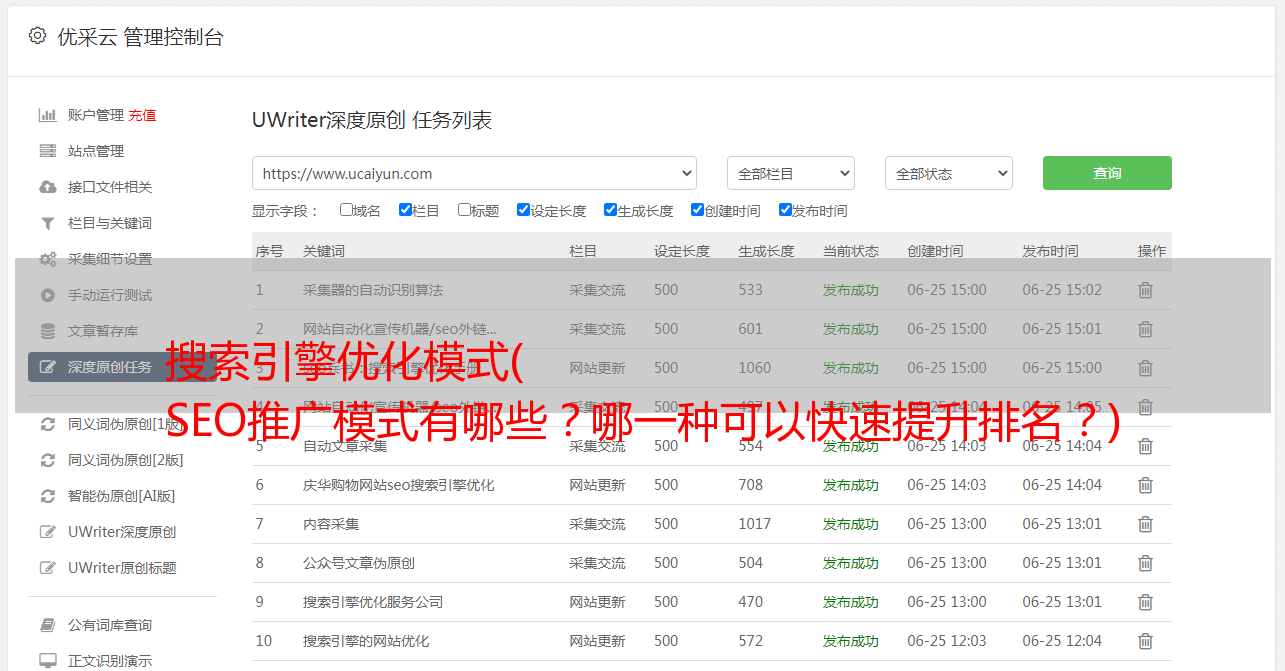Uncheck the 栏目 display field checkbox
Viewport: 1285px width, 671px height.
pyautogui.click(x=405, y=210)
